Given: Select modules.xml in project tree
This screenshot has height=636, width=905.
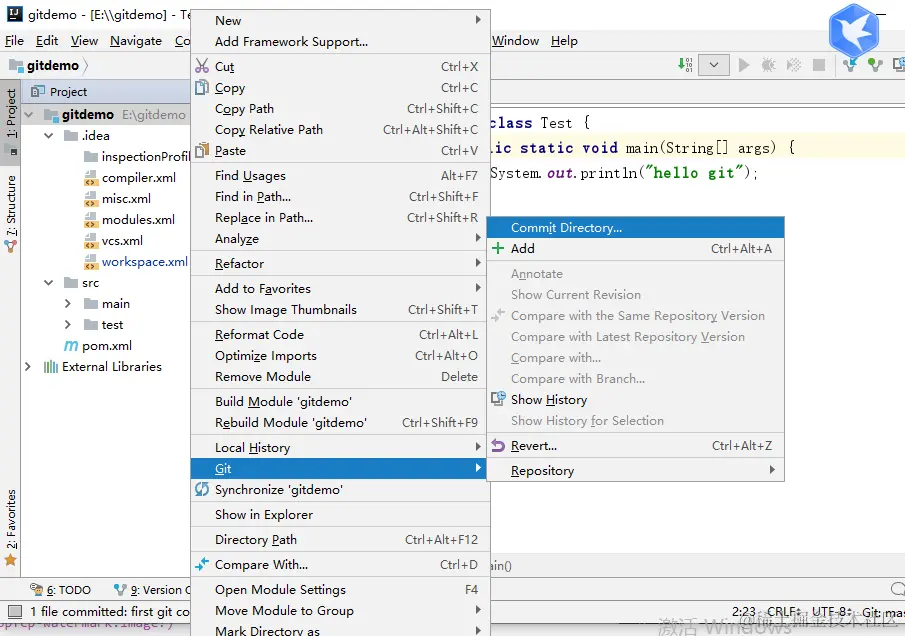Looking at the screenshot, I should pyautogui.click(x=138, y=220).
